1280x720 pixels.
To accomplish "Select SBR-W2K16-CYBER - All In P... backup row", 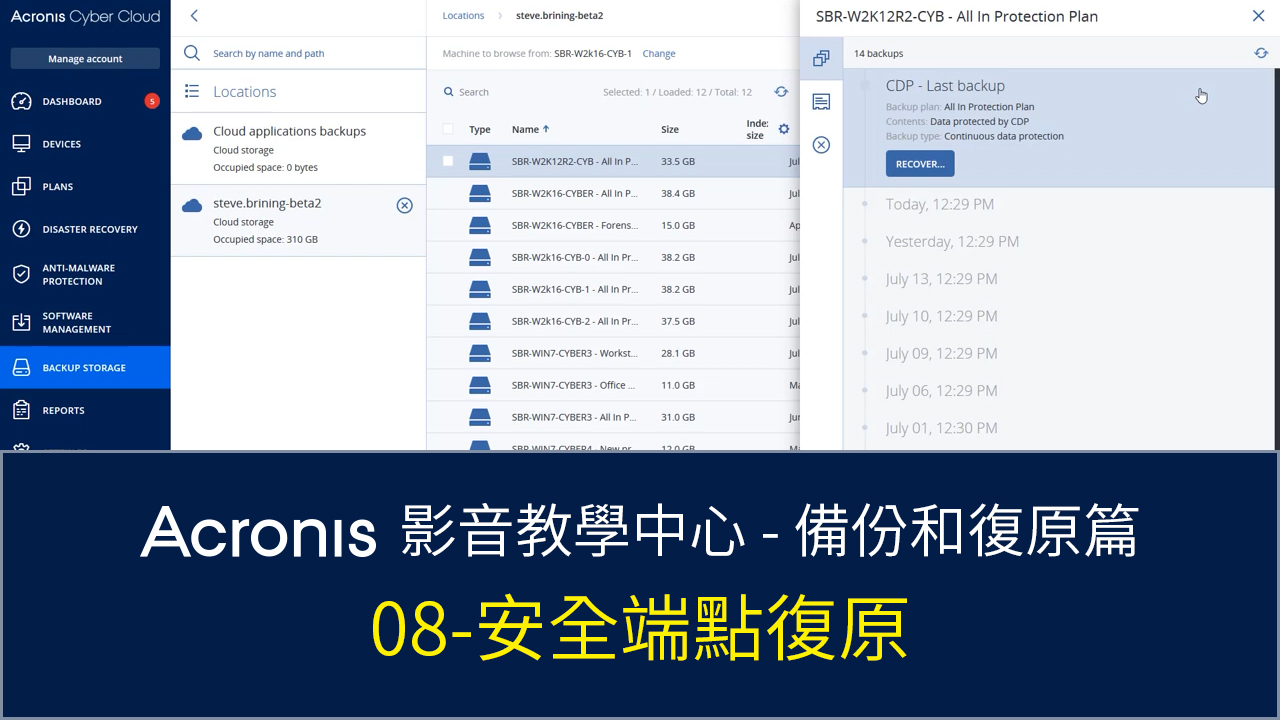I will (613, 193).
